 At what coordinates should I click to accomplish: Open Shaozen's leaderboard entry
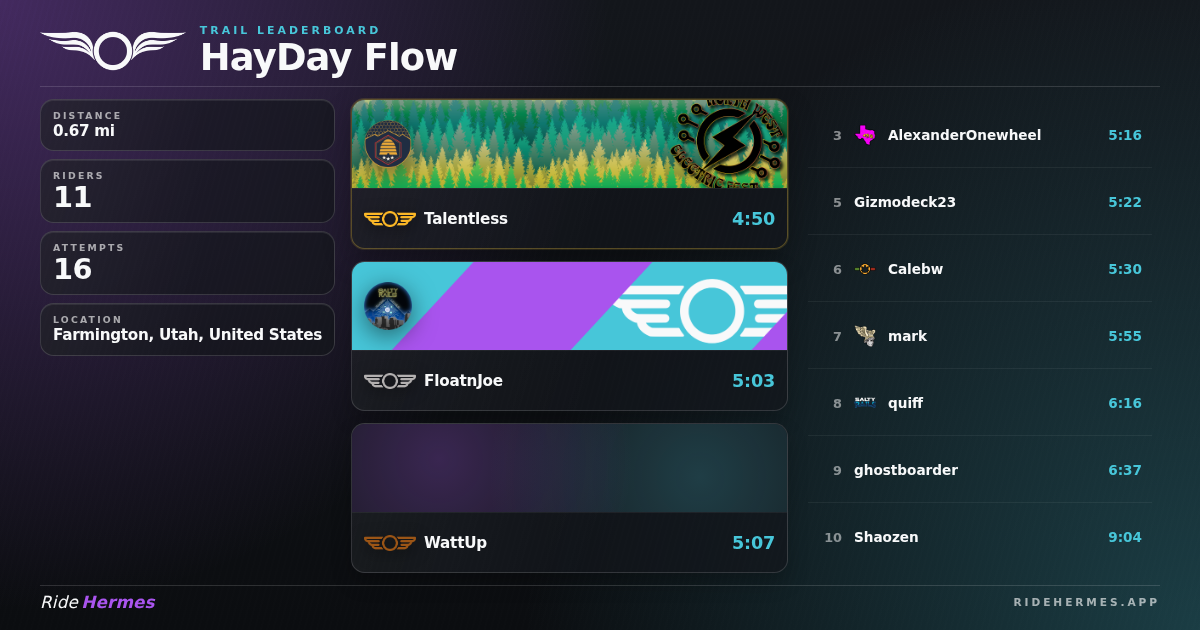[980, 537]
